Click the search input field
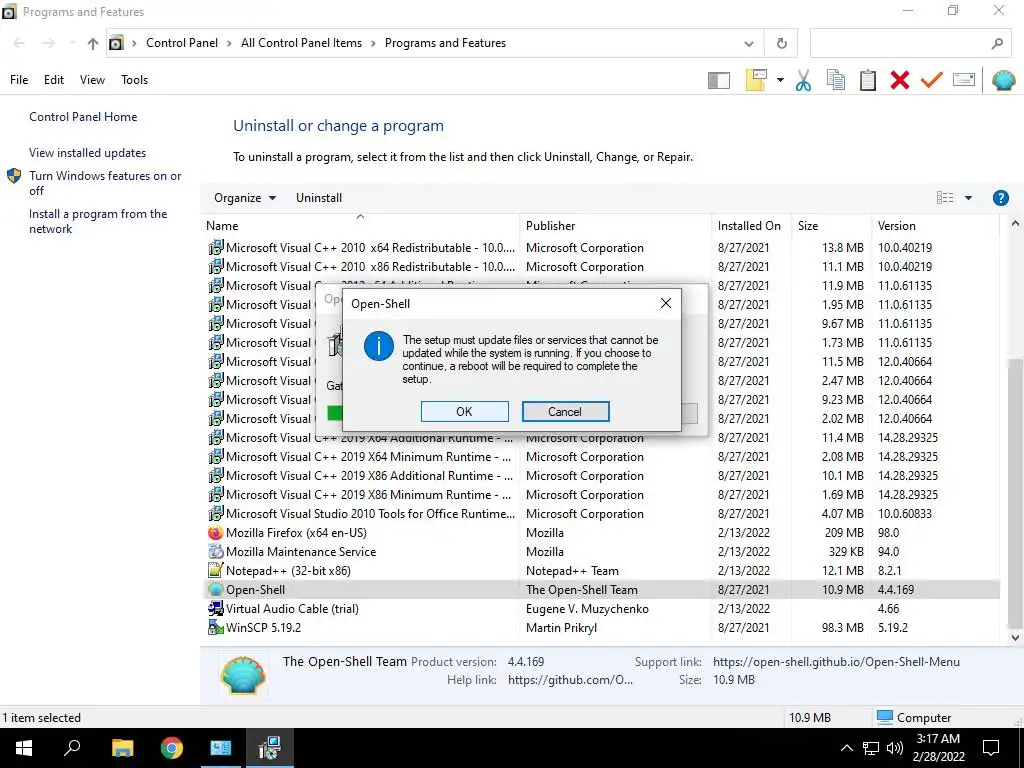The image size is (1024, 768). 899,43
